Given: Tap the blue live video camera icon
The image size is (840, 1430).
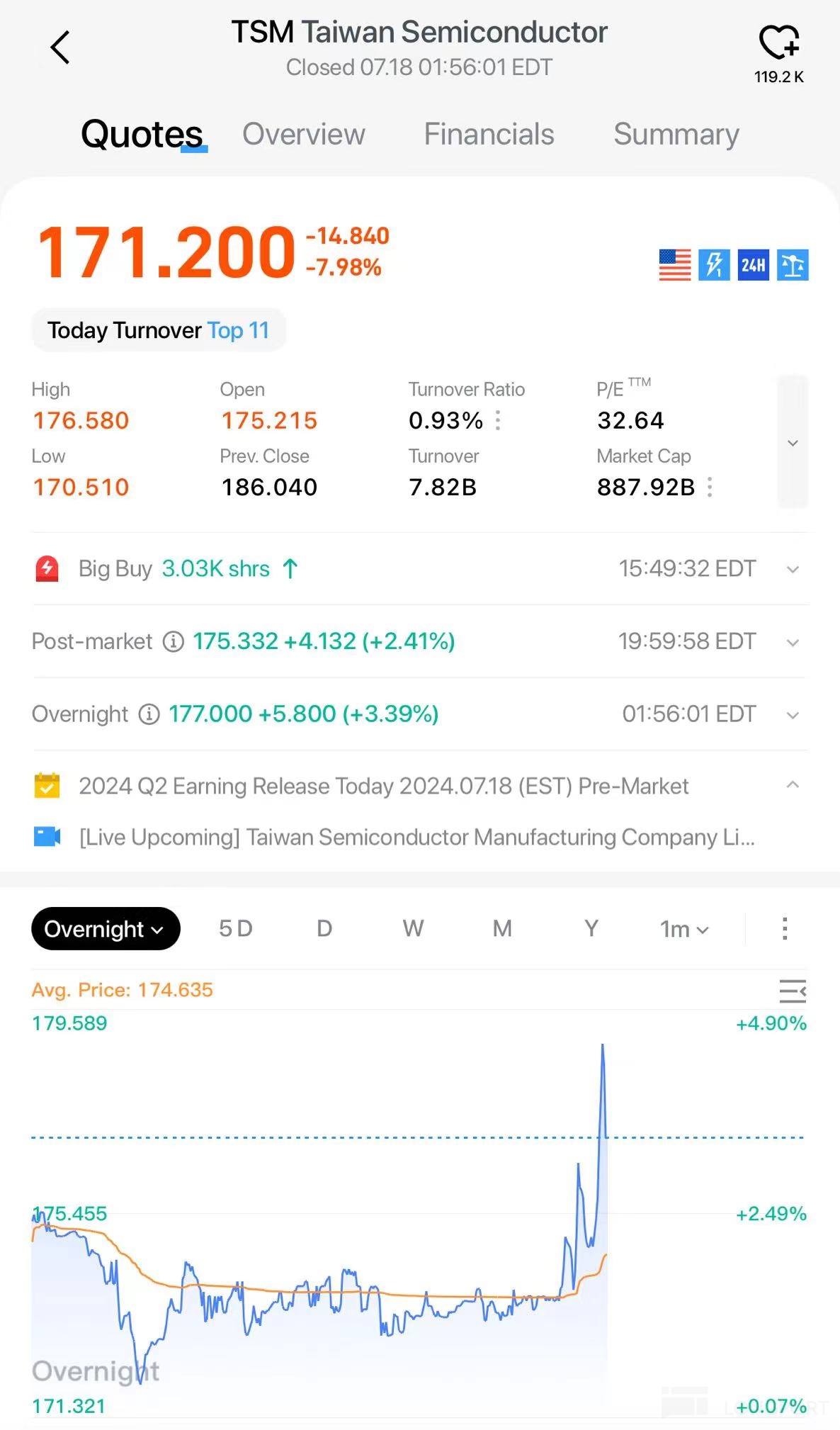Looking at the screenshot, I should click(47, 837).
